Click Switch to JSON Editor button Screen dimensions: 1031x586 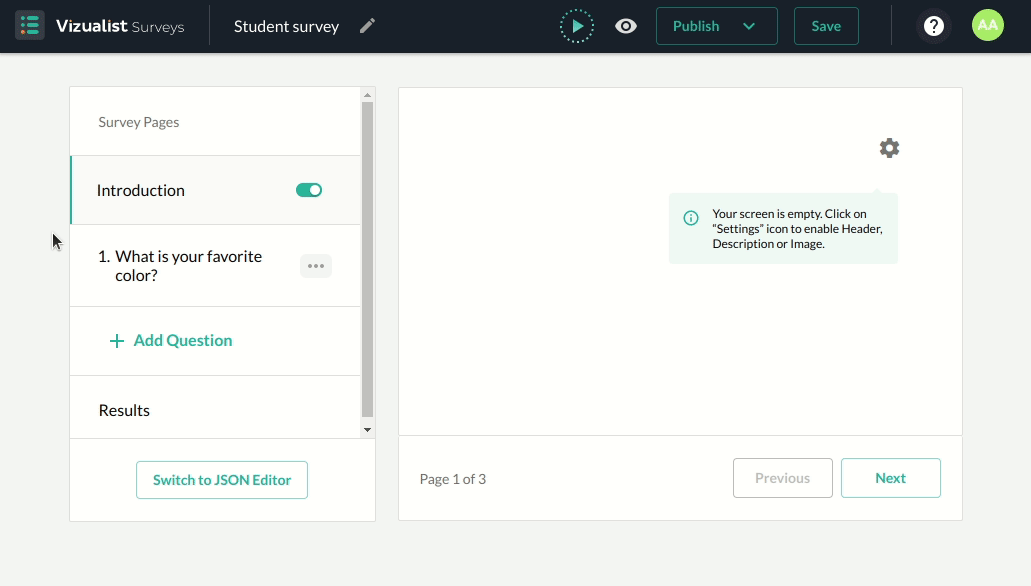pyautogui.click(x=222, y=480)
